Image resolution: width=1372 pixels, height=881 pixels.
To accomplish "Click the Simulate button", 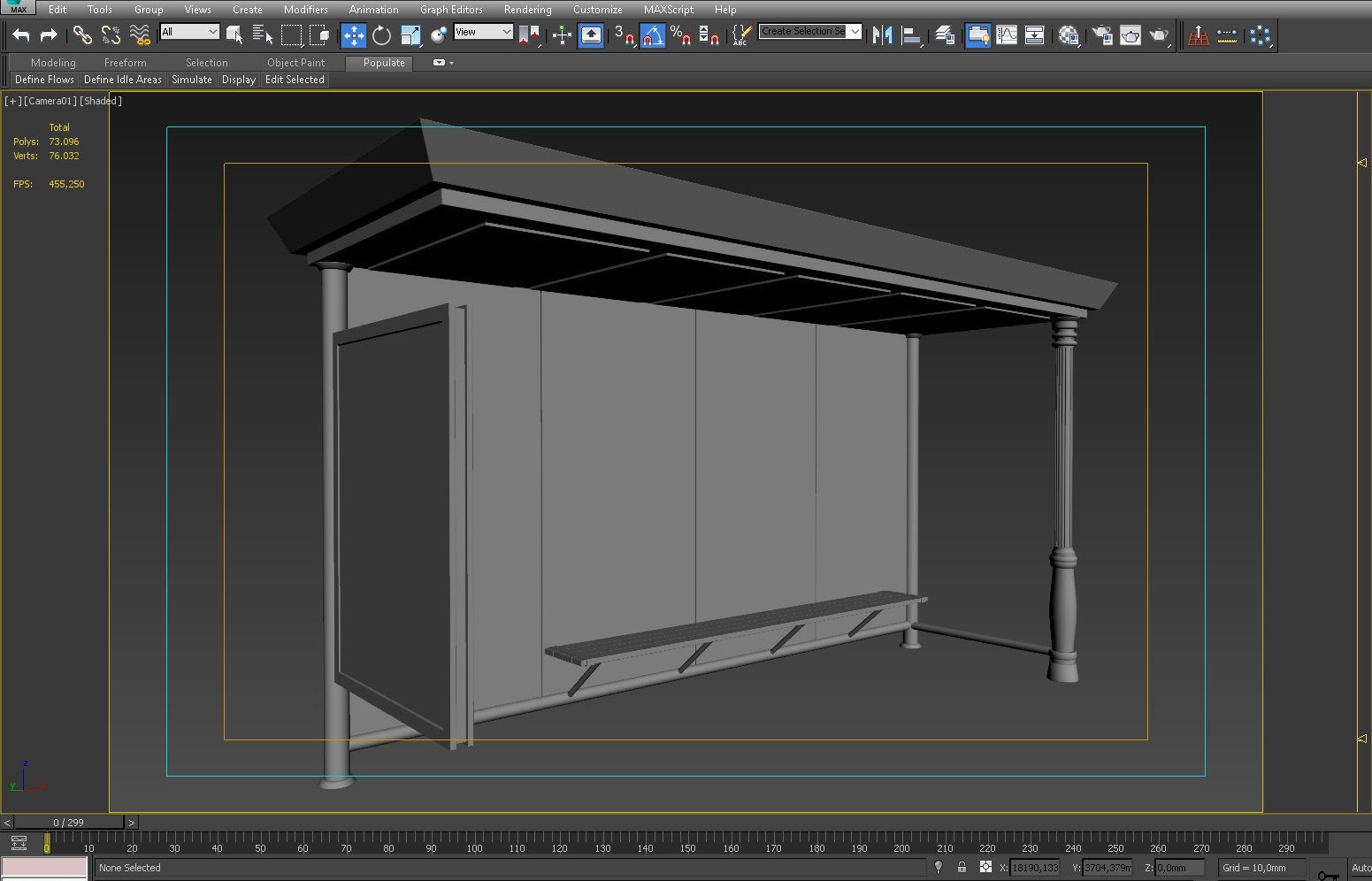I will (x=192, y=80).
